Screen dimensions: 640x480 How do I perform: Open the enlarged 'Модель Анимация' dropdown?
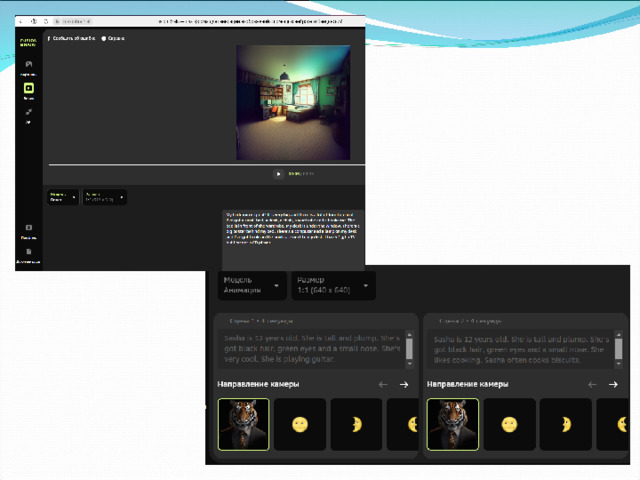point(252,285)
